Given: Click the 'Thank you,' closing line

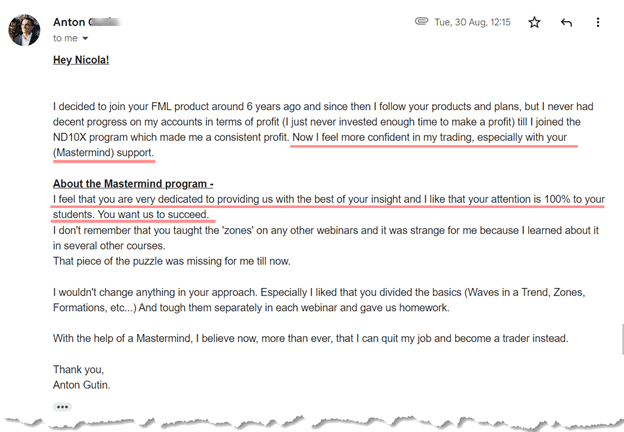Looking at the screenshot, I should [x=78, y=370].
